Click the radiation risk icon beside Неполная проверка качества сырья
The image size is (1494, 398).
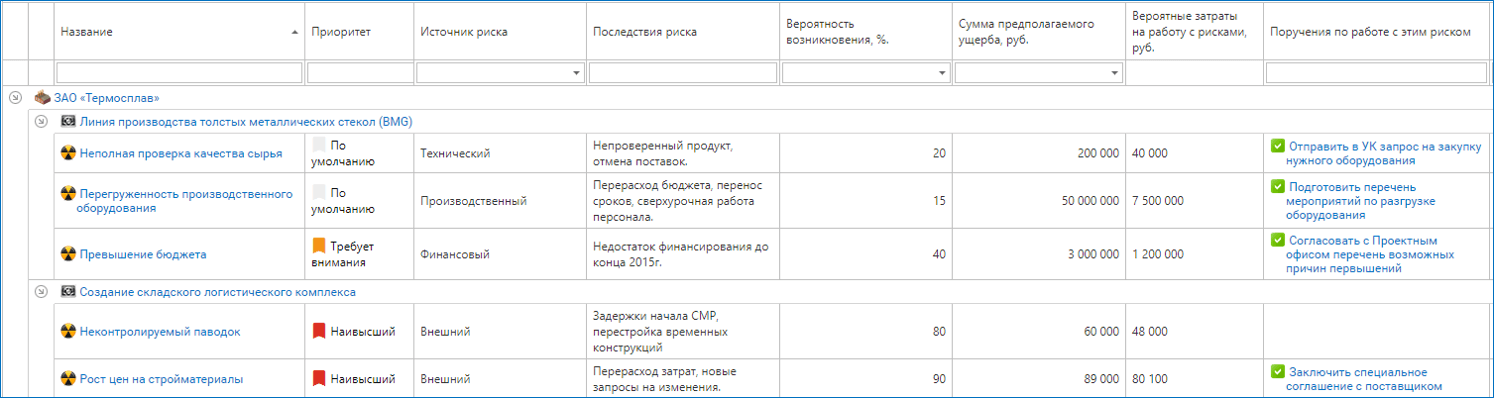pyautogui.click(x=68, y=154)
